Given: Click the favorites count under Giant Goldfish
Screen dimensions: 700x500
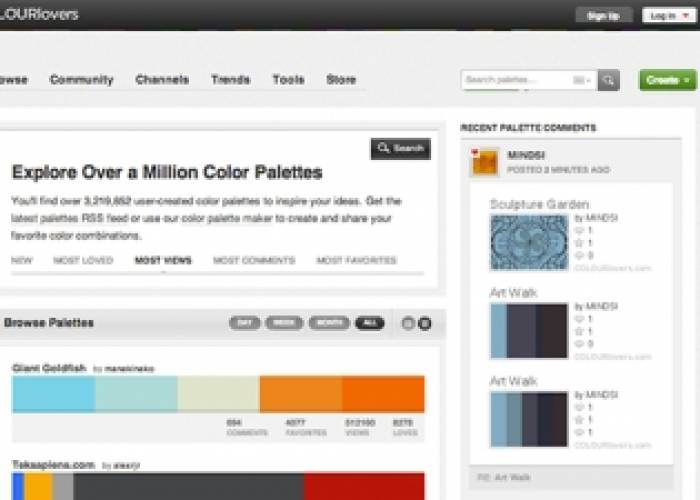Looking at the screenshot, I should 306,427.
